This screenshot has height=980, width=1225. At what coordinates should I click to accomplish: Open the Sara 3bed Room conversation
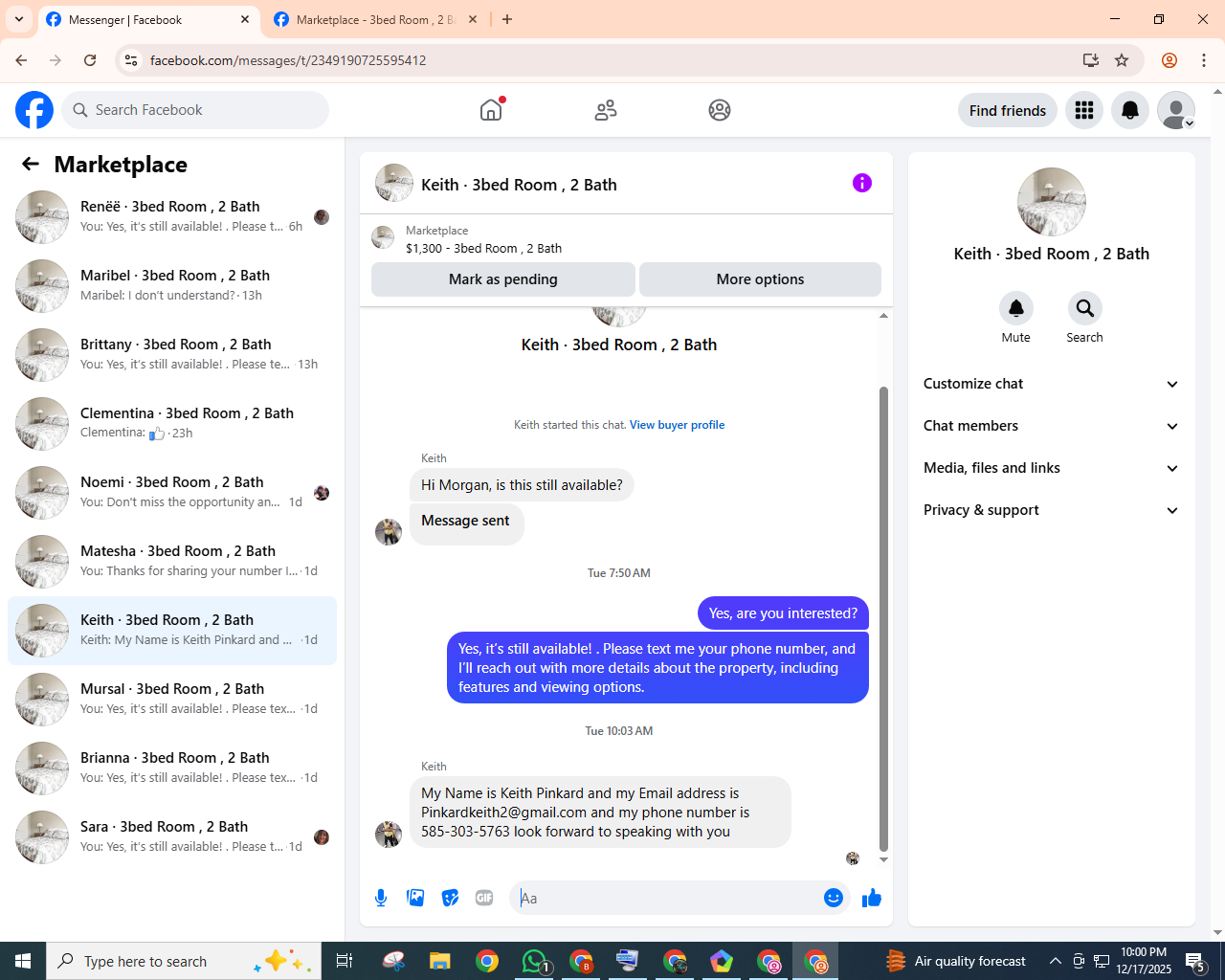172,837
